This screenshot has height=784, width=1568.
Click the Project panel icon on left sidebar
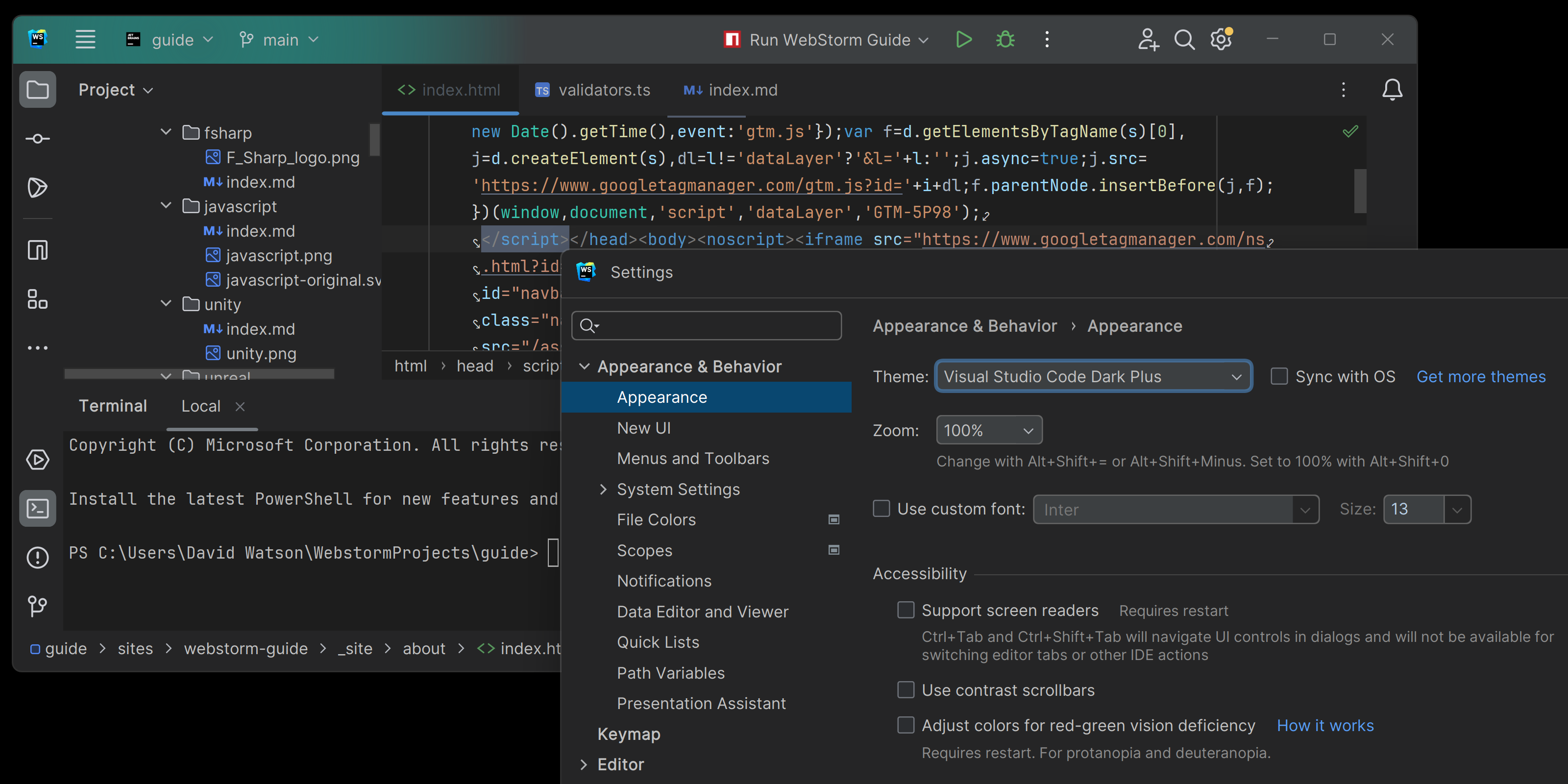(37, 89)
